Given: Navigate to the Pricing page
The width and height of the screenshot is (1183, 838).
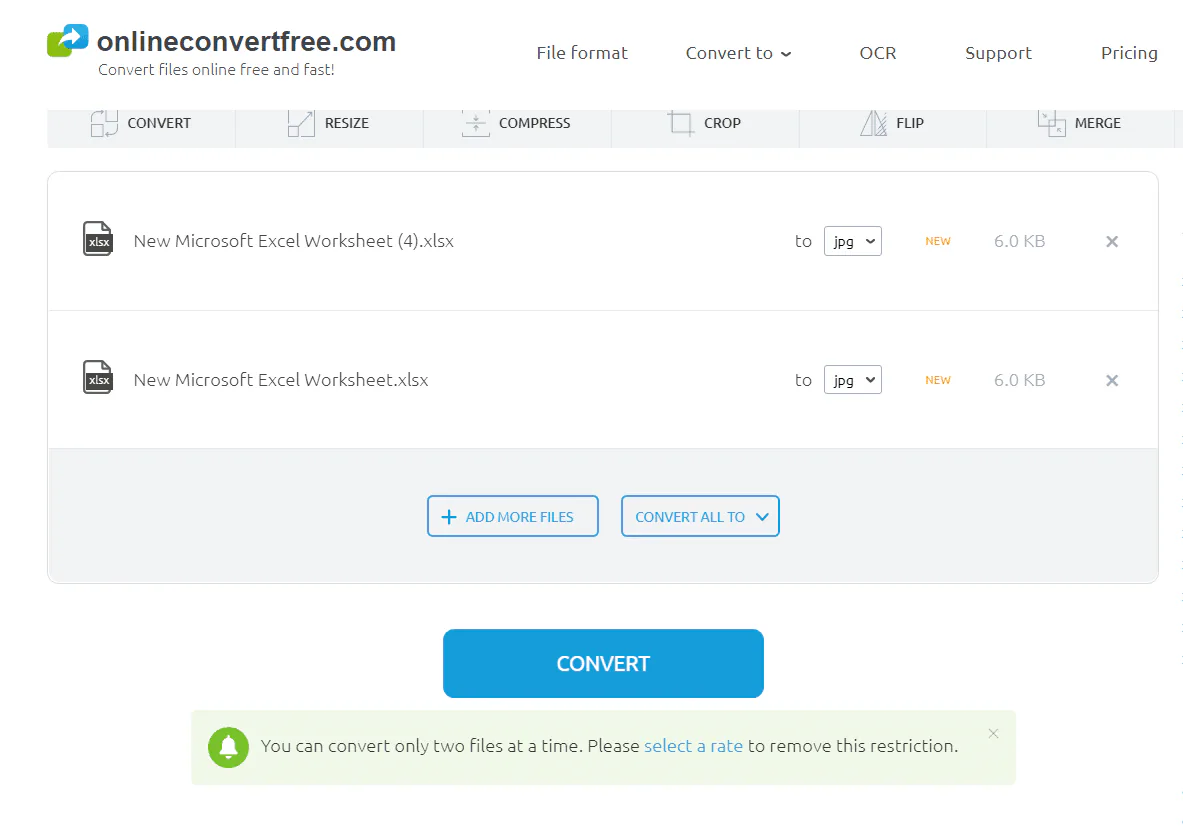Looking at the screenshot, I should point(1129,54).
